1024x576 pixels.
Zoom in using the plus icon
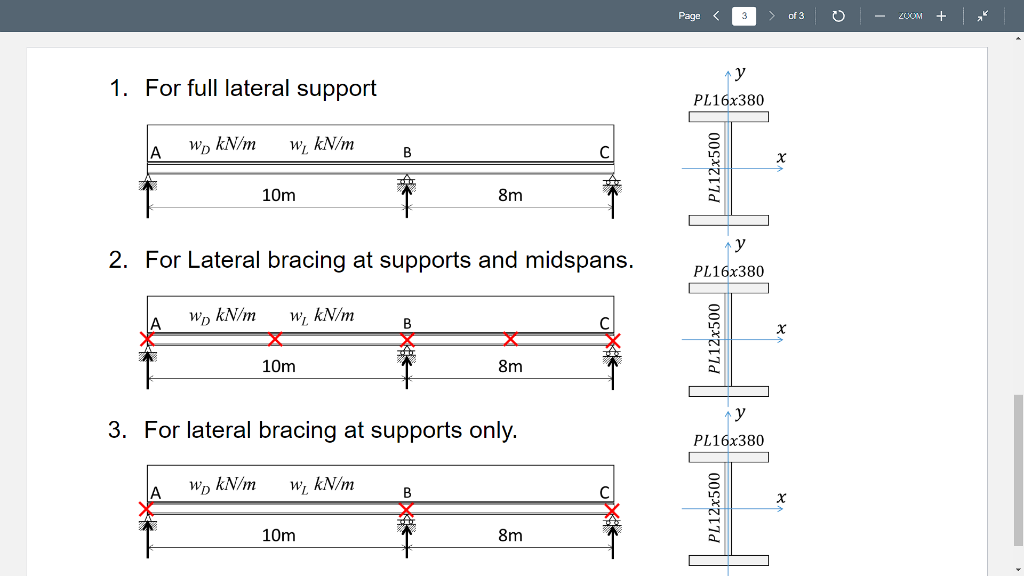pos(940,15)
